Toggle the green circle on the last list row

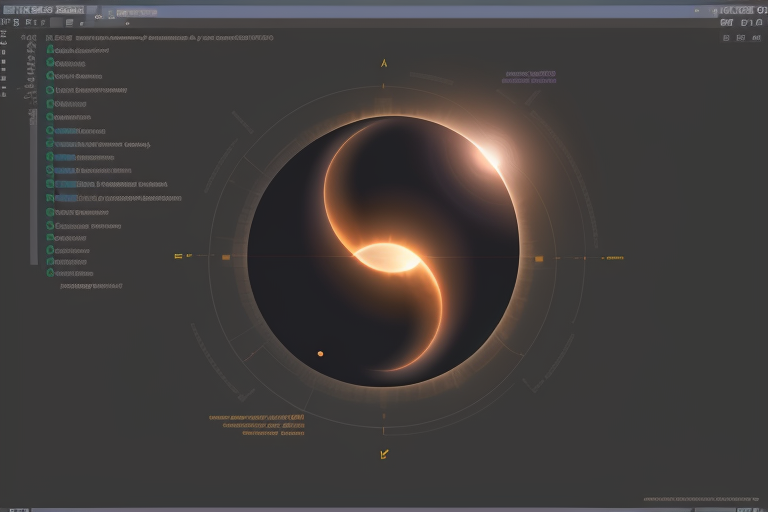(50, 273)
